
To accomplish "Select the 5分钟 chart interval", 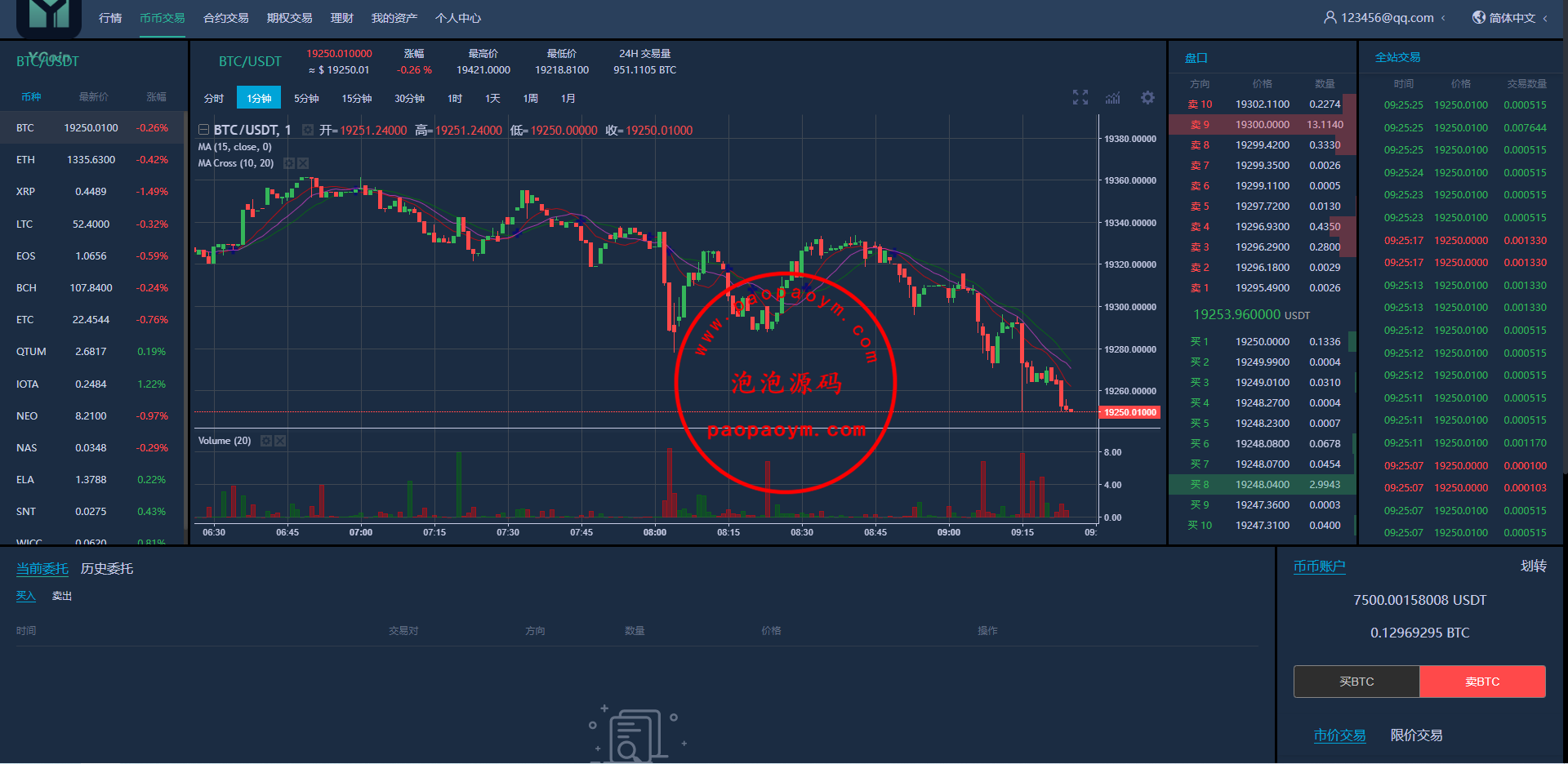I will click(x=306, y=98).
